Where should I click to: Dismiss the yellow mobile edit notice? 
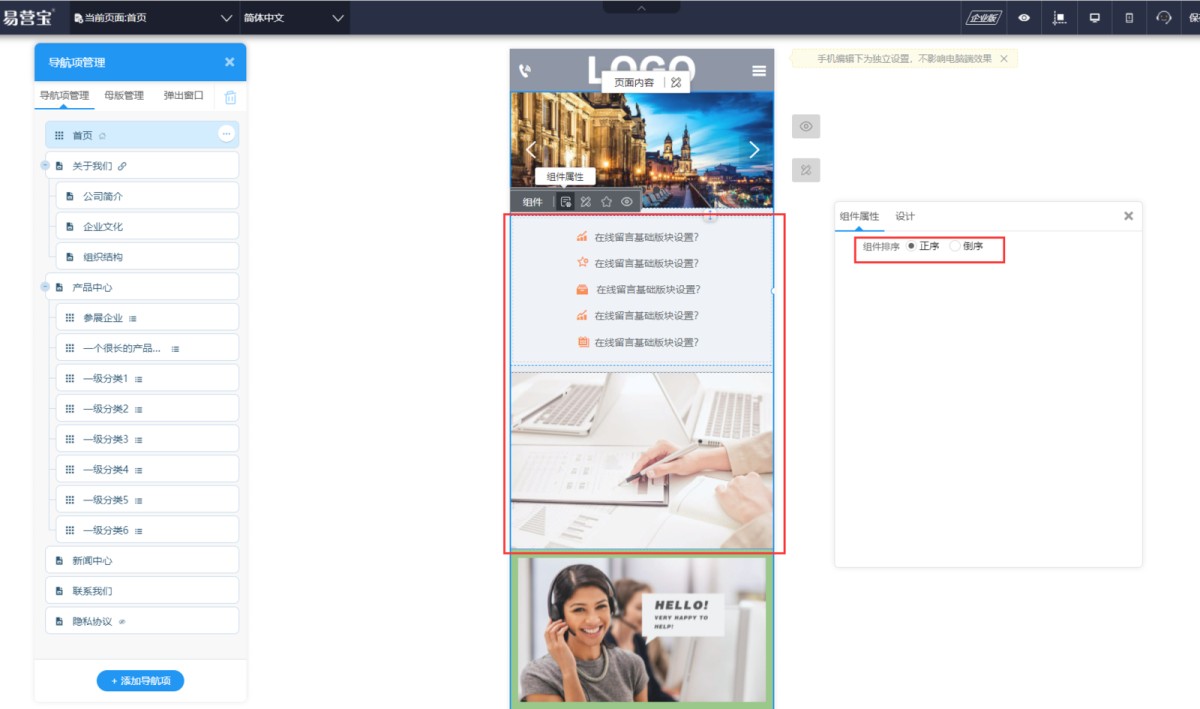pyautogui.click(x=1004, y=59)
